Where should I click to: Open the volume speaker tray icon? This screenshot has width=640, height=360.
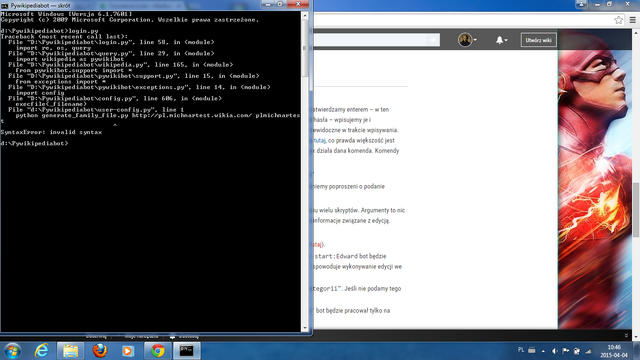[x=554, y=351]
